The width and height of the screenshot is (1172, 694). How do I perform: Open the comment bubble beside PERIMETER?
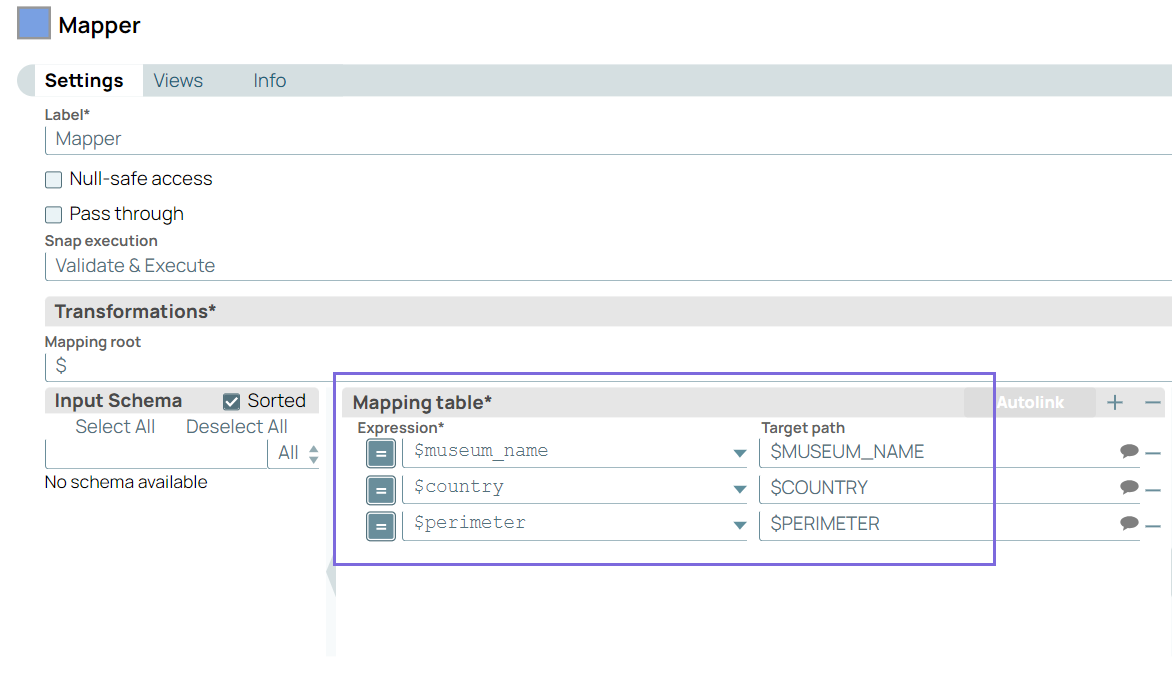click(1129, 523)
